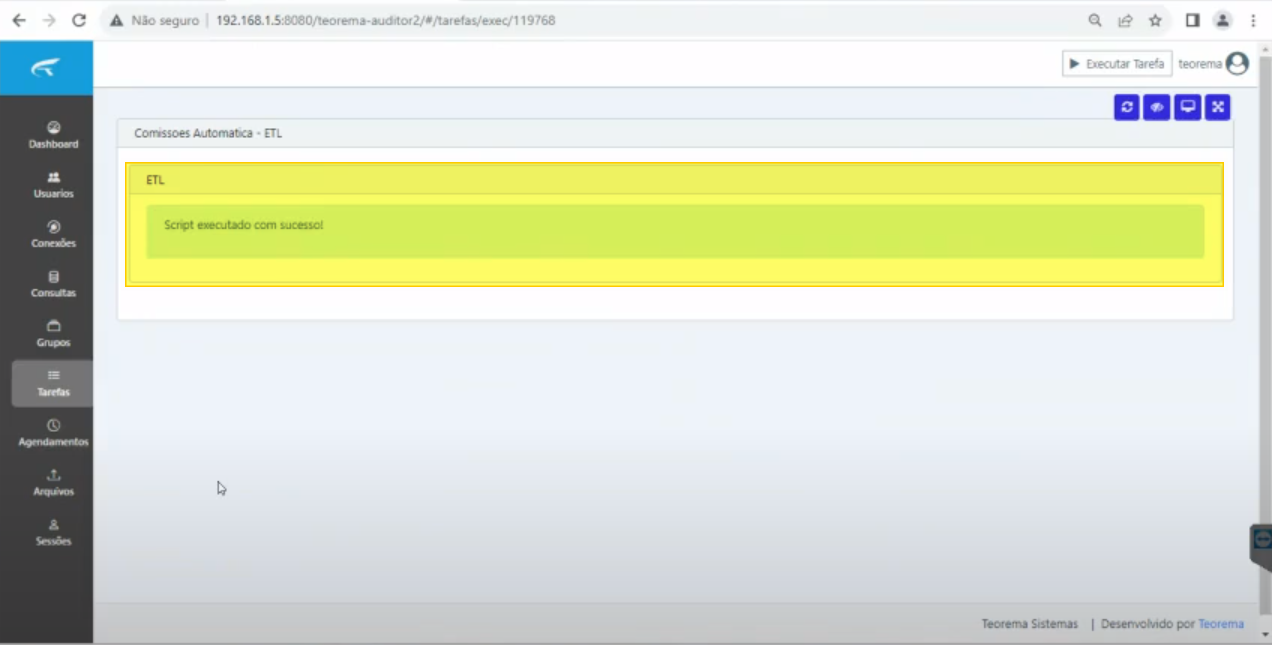This screenshot has height=645, width=1272.
Task: Go forward in the browser
Action: pos(49,20)
